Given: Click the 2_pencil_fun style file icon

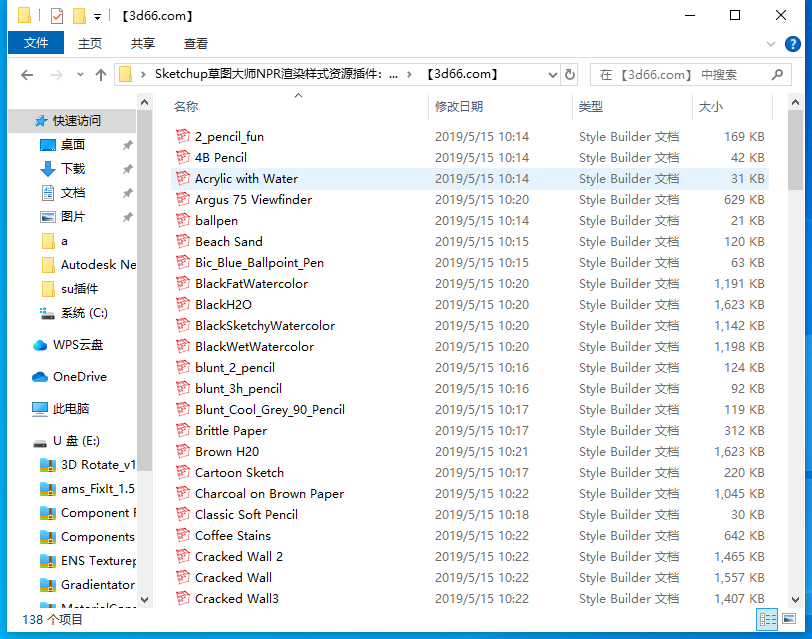Looking at the screenshot, I should coord(183,136).
